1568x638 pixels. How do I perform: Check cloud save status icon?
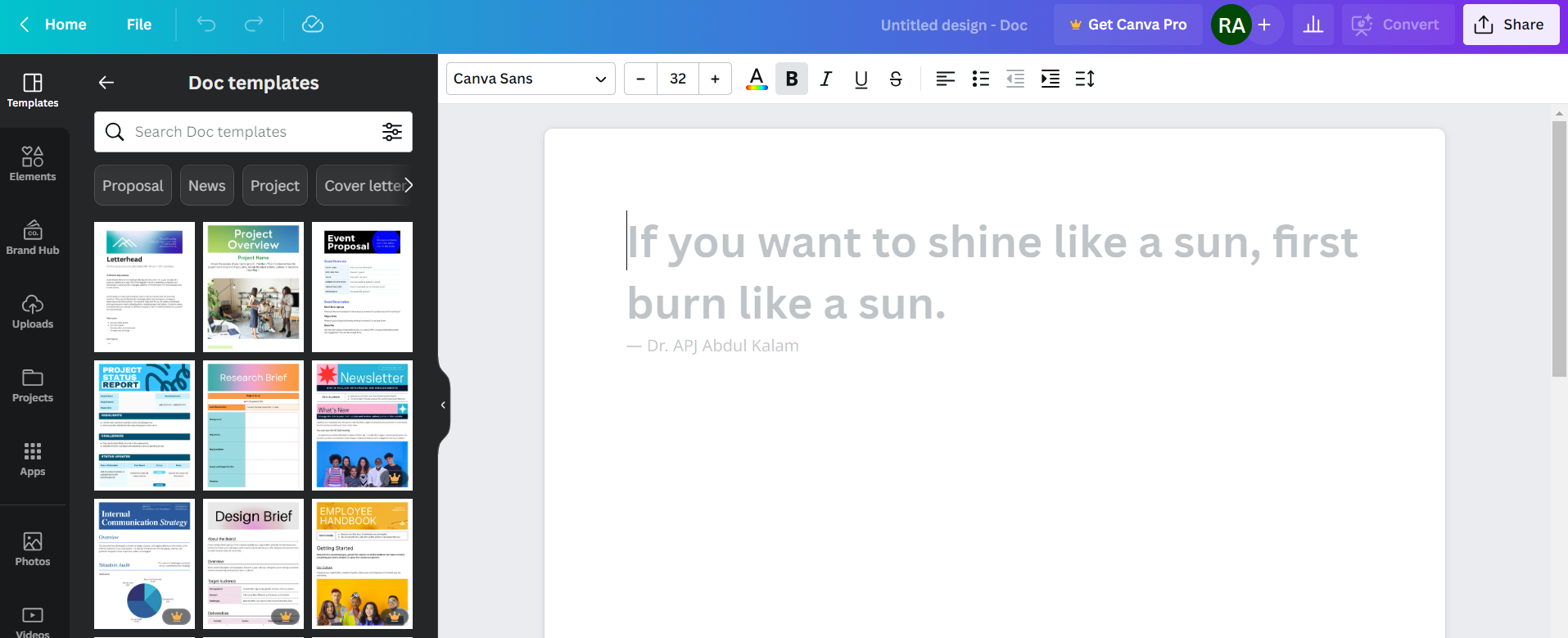pyautogui.click(x=313, y=25)
